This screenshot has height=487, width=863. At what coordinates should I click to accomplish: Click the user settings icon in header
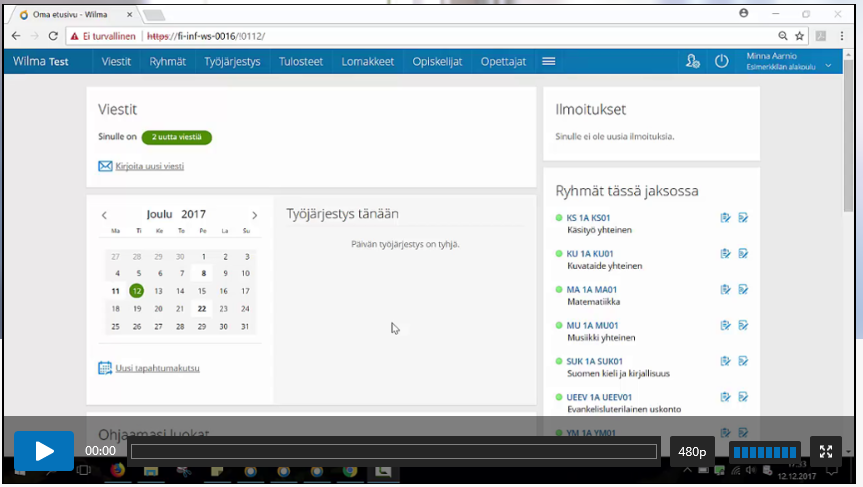tap(692, 61)
